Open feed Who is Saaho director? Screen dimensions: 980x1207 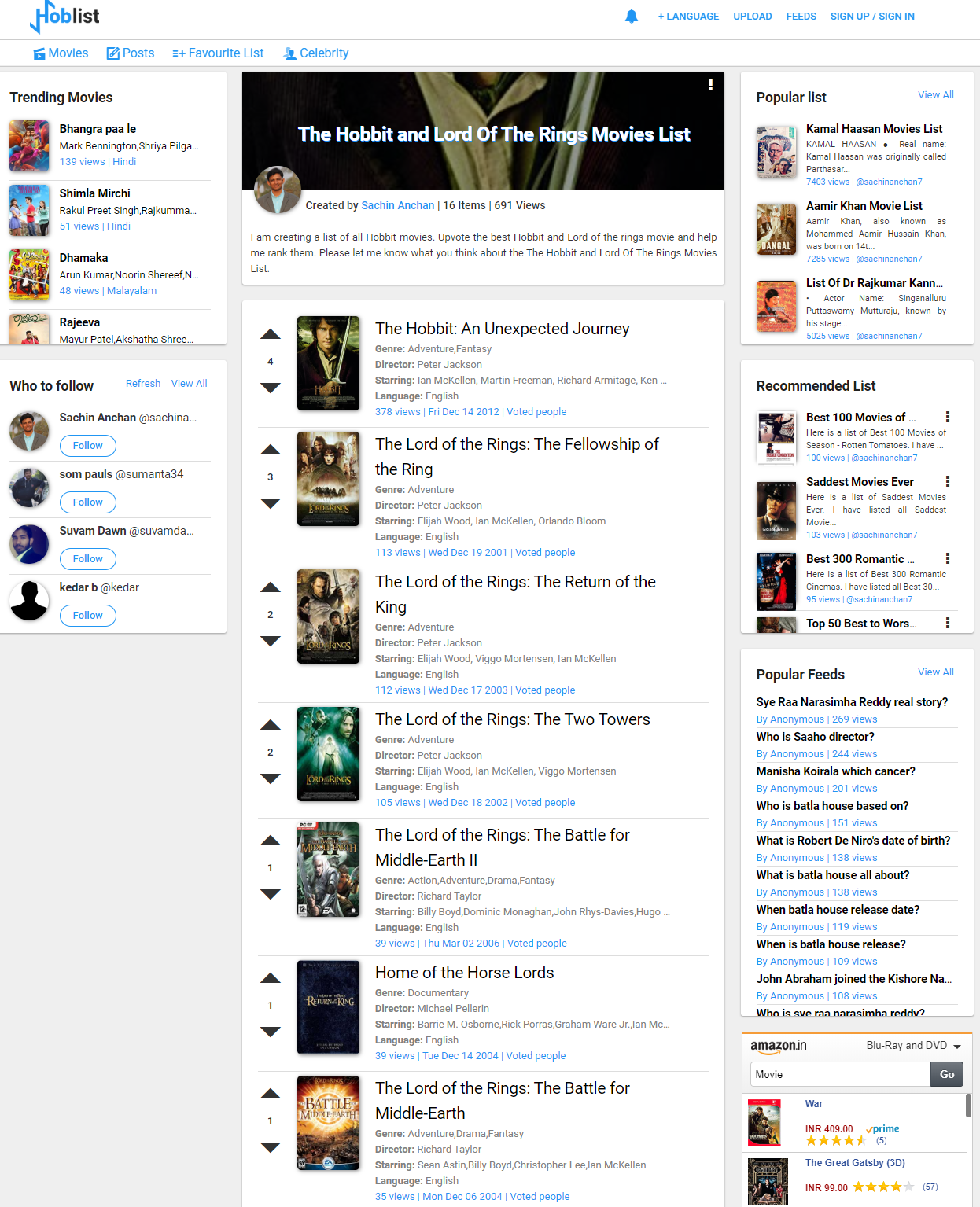click(x=815, y=737)
